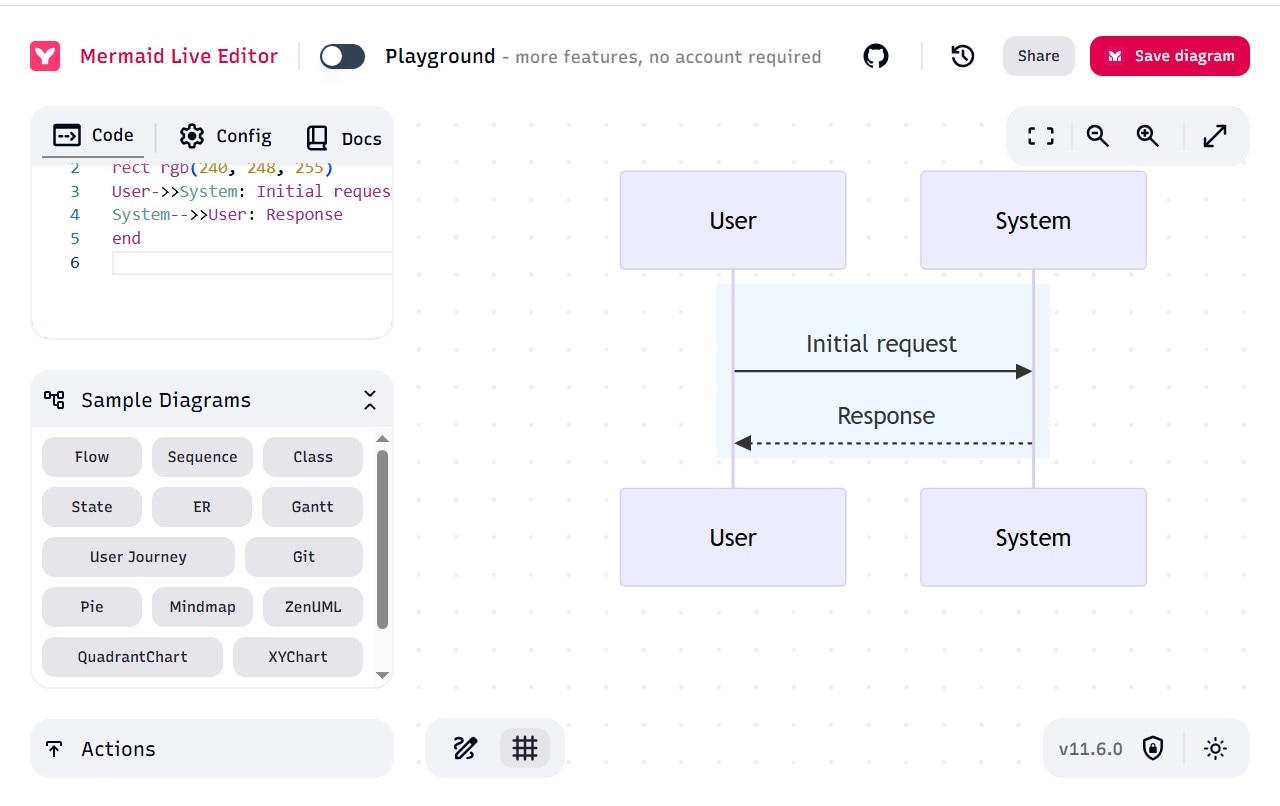1280x806 pixels.
Task: Load the State sample diagram
Action: point(92,507)
